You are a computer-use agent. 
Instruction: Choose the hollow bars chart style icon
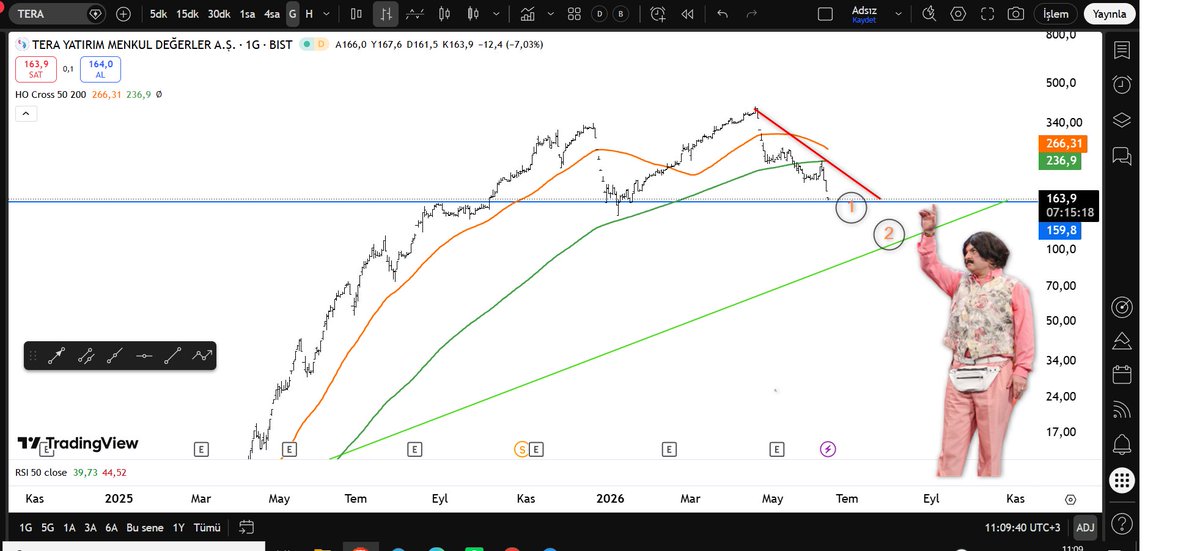coord(357,14)
